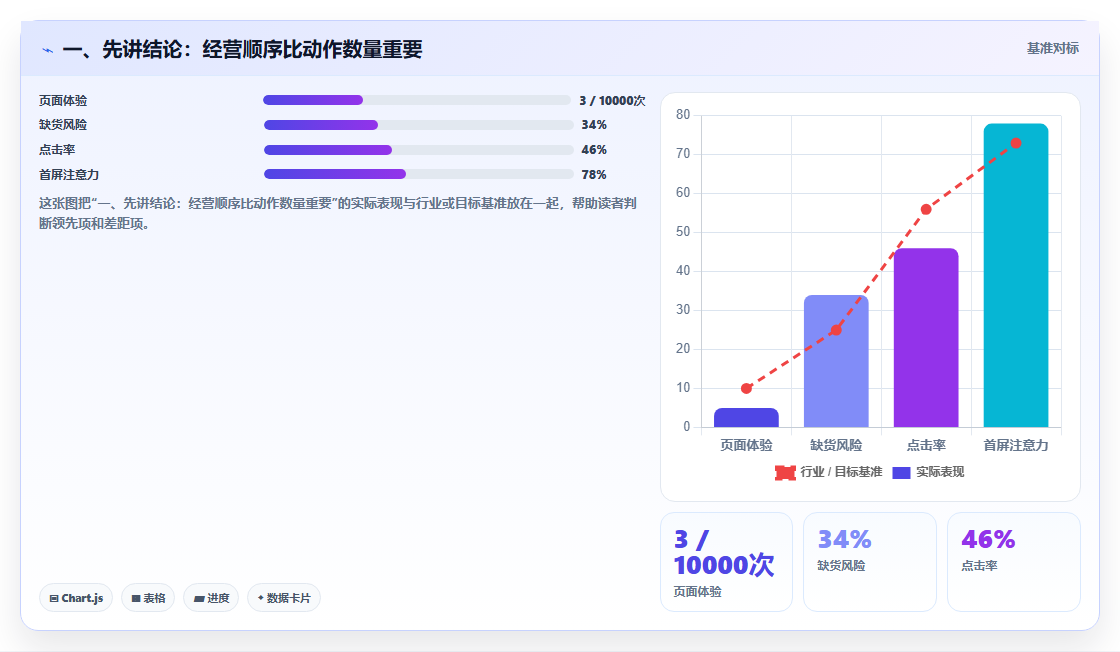Click the 46% 点击率 data card
Screen dimensions: 1120x652
click(x=1014, y=562)
